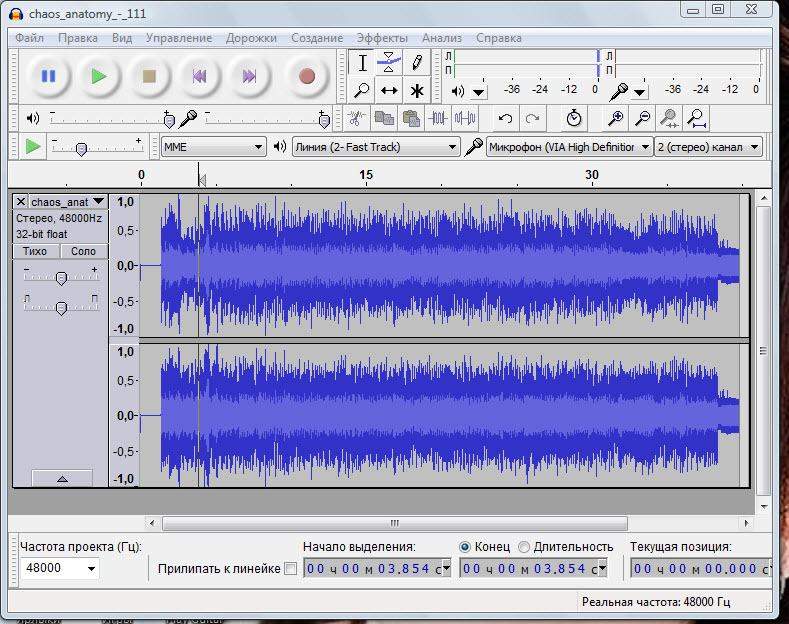Mute track with 'Тихо' button
This screenshot has width=789, height=624.
click(35, 251)
